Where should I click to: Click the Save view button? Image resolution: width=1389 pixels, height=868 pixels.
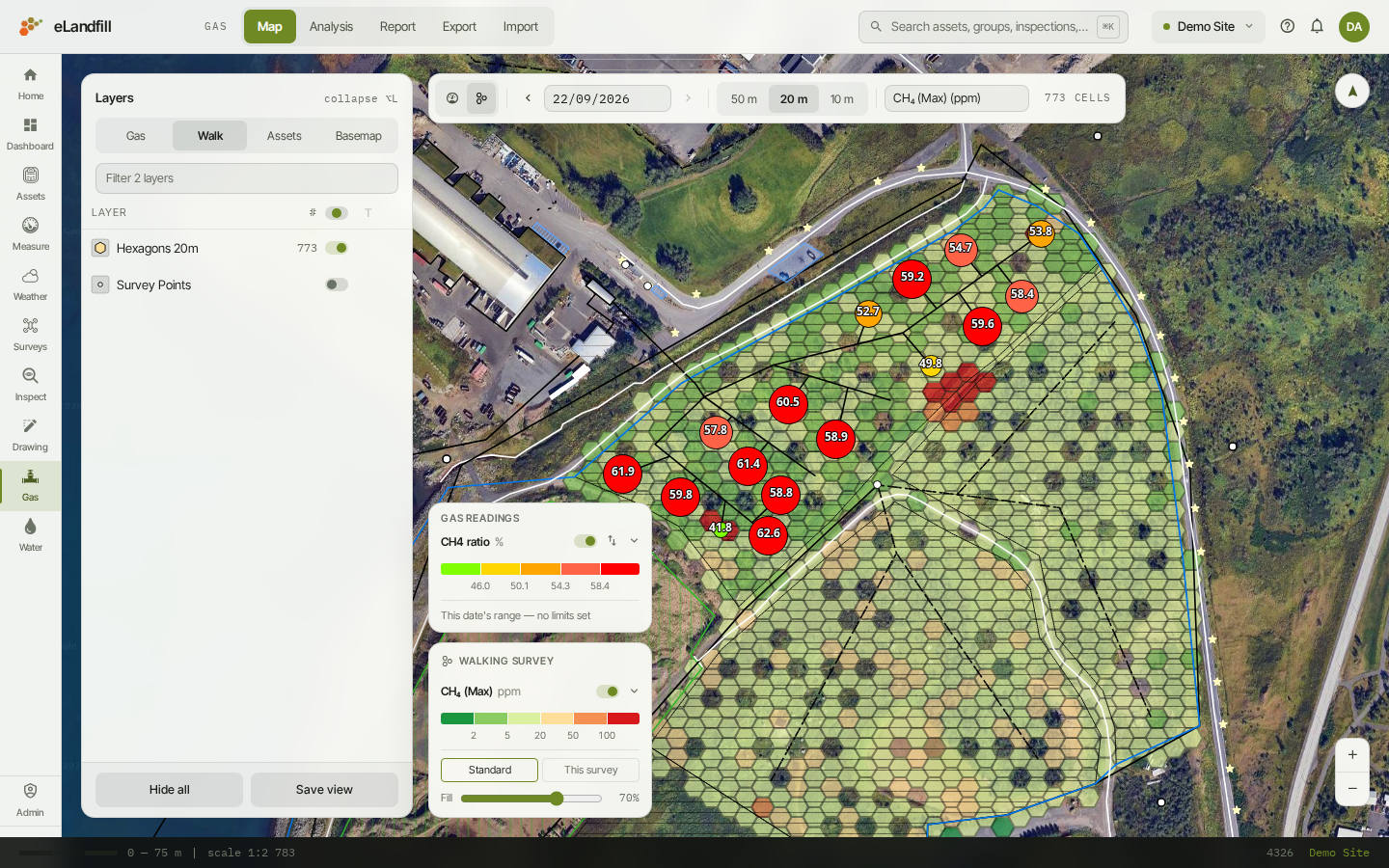tap(324, 790)
